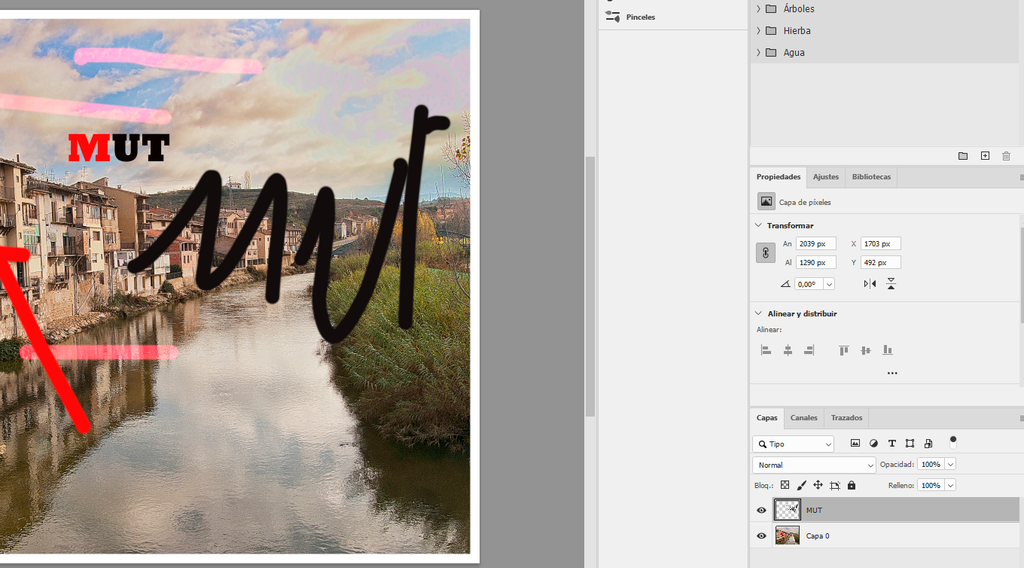Open the Normal blend mode dropdown
The height and width of the screenshot is (568, 1024).
click(x=813, y=465)
